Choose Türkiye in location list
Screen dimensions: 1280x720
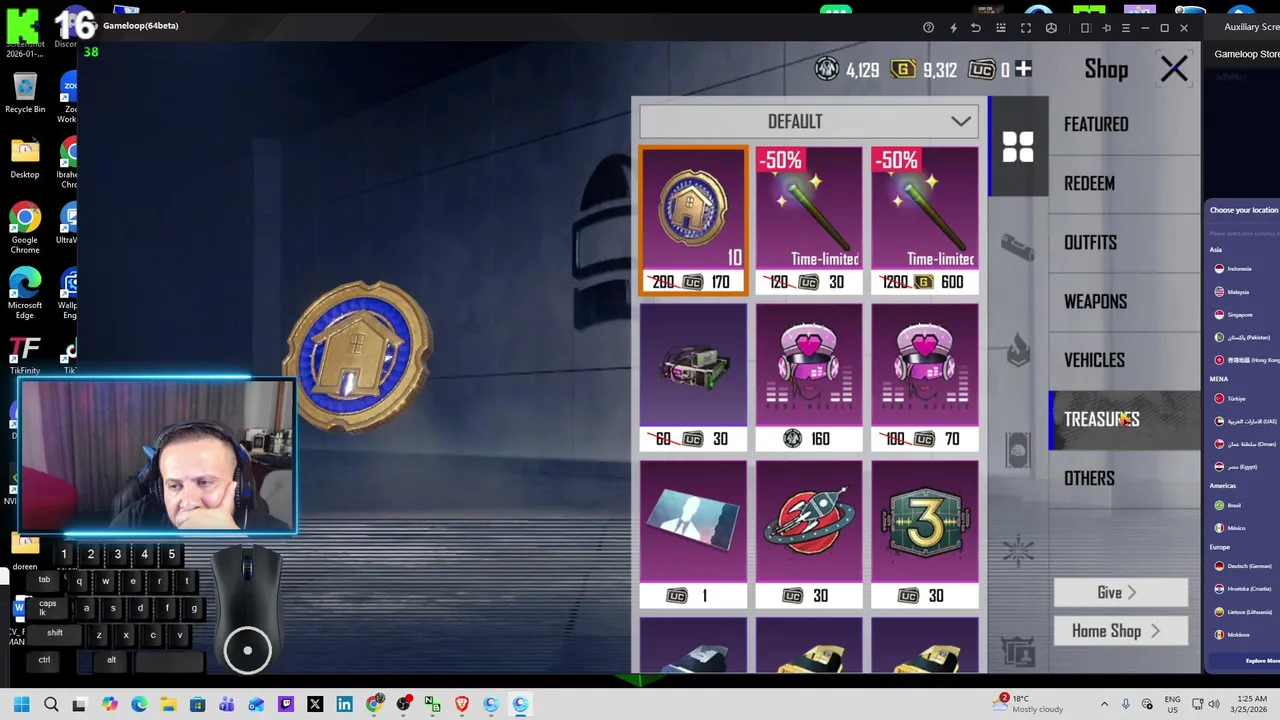[1236, 399]
